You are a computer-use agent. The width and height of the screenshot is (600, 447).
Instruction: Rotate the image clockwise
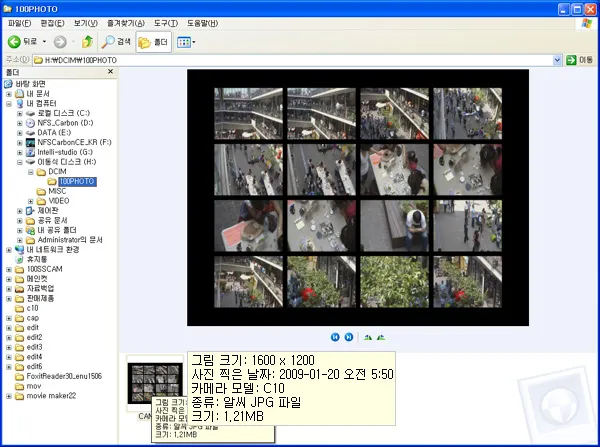368,337
